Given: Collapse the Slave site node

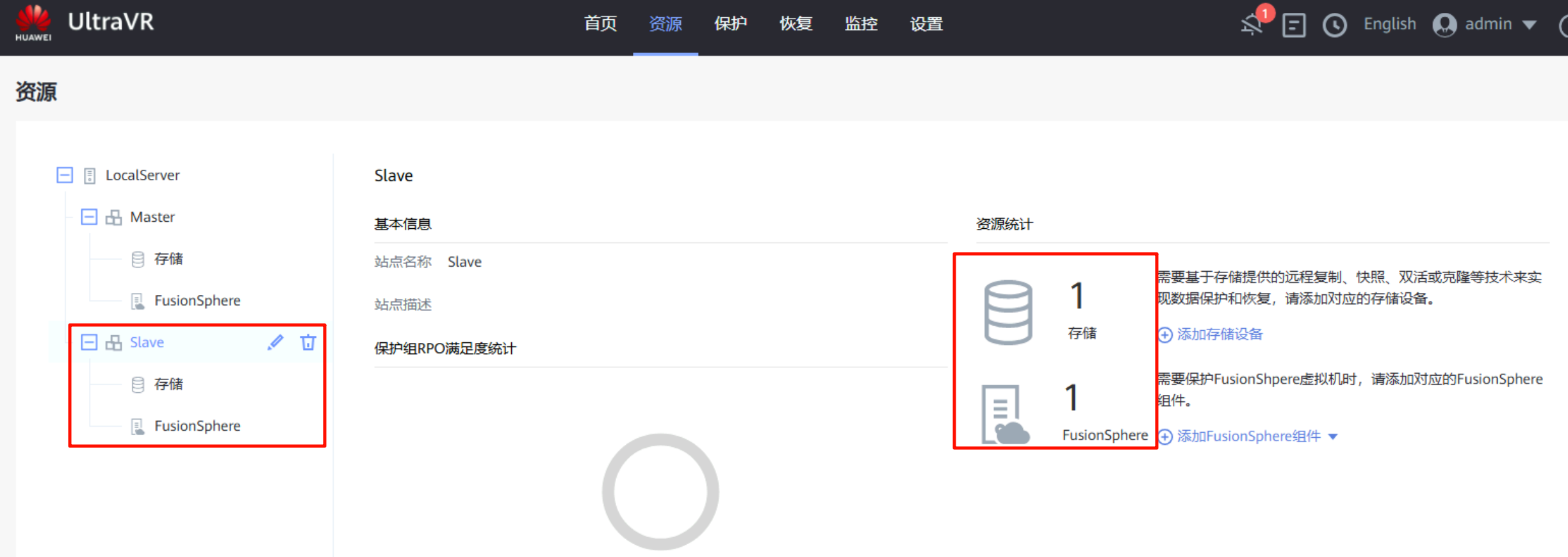Looking at the screenshot, I should pyautogui.click(x=89, y=342).
